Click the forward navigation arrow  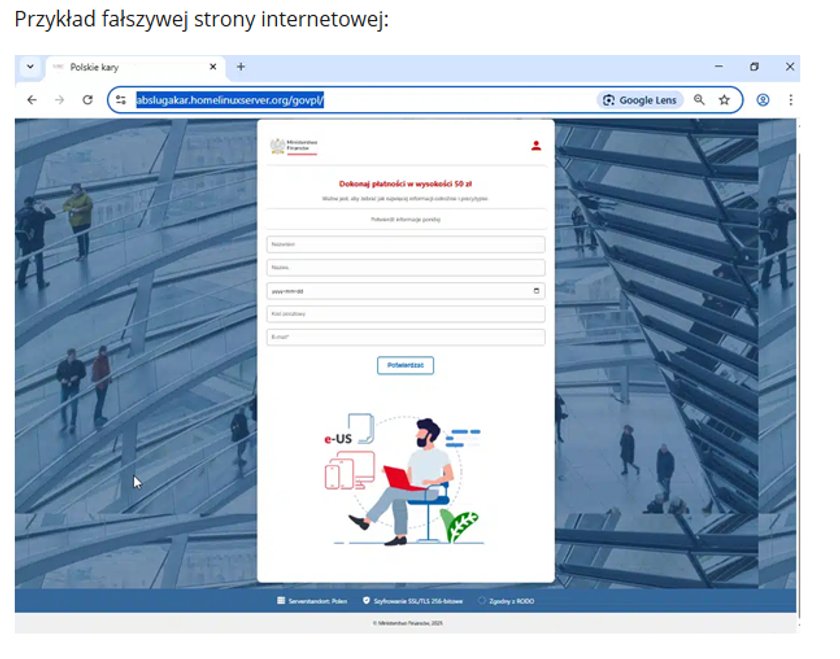click(x=60, y=100)
